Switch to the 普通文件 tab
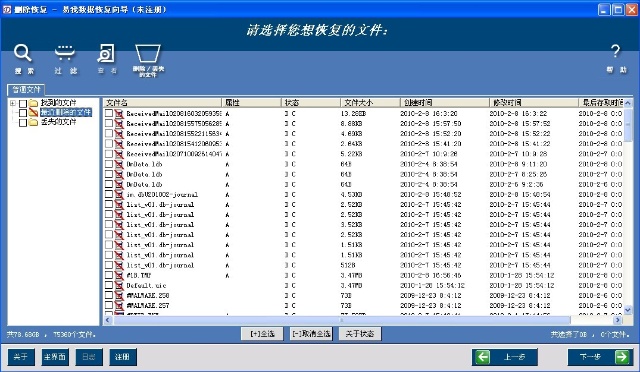 click(26, 89)
